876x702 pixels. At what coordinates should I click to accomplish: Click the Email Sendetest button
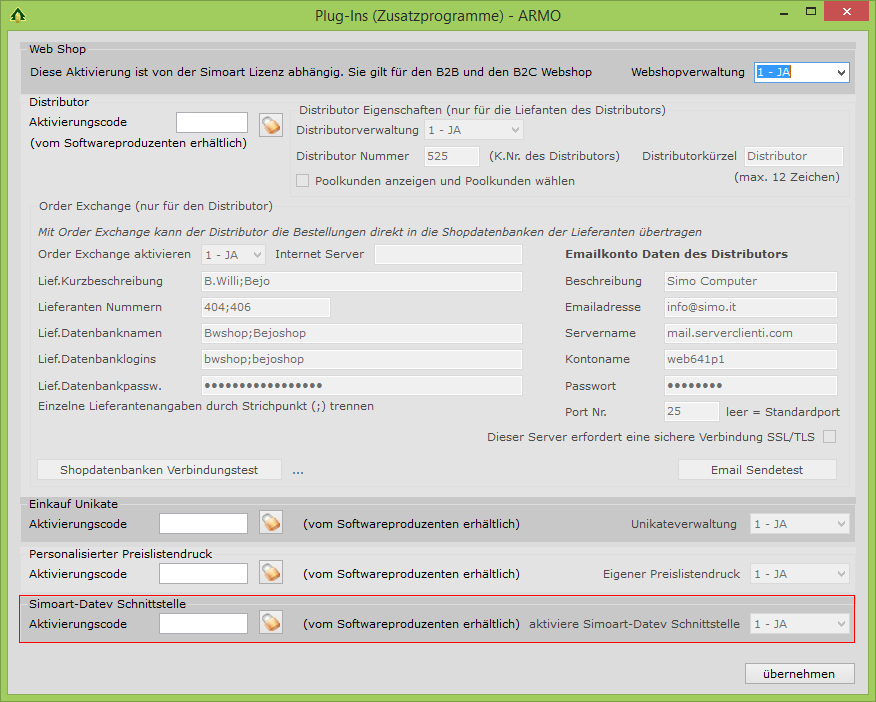coord(757,470)
